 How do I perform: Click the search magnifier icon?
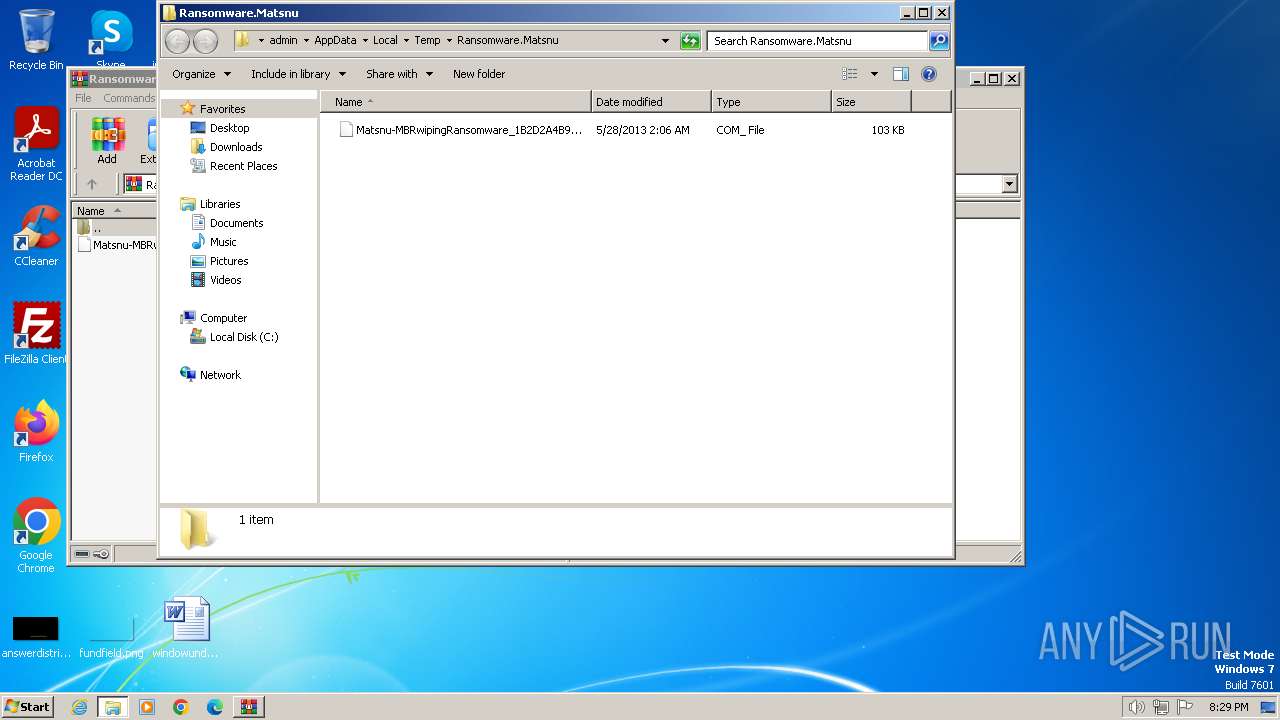pyautogui.click(x=938, y=41)
